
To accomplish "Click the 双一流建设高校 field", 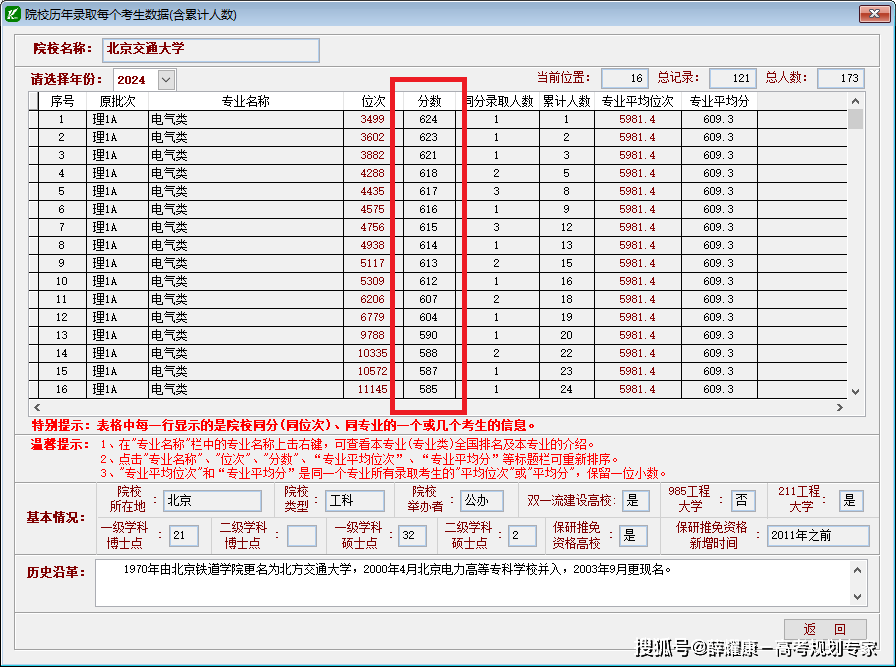I will [636, 501].
